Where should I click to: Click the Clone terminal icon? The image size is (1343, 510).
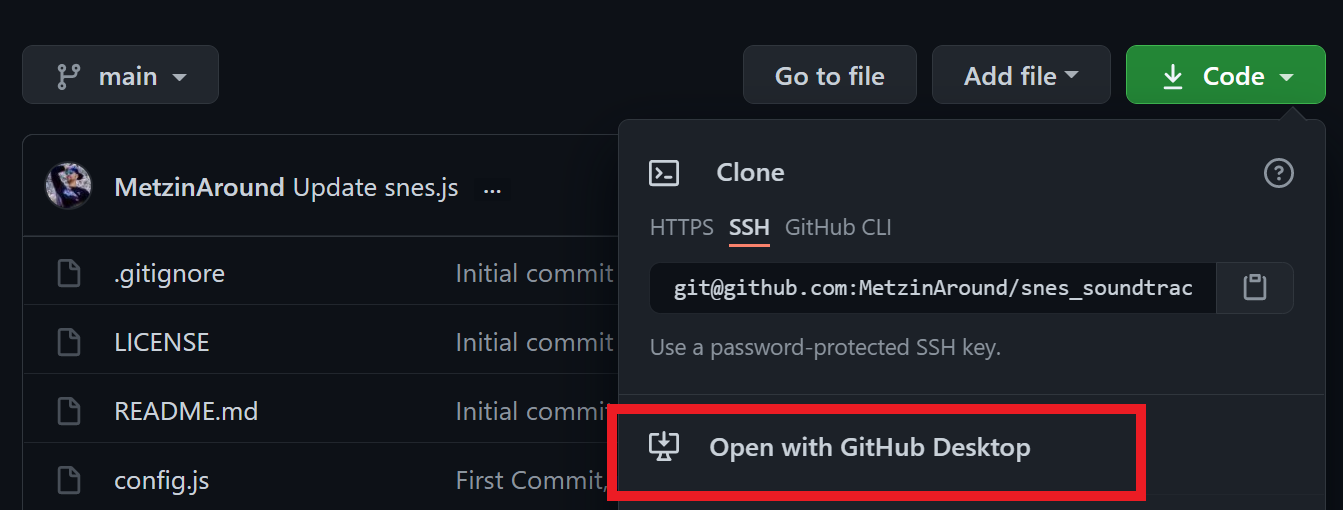[x=664, y=173]
